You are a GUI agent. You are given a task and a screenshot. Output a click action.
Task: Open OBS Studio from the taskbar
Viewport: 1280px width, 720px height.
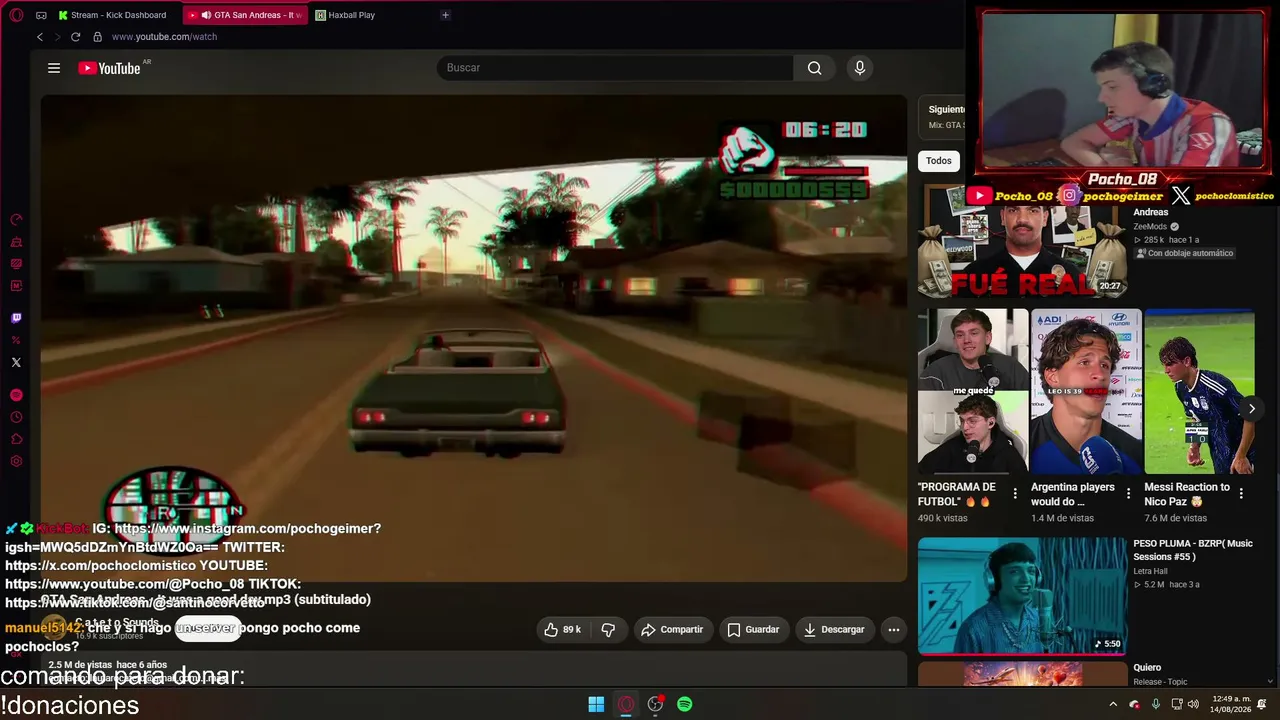[655, 704]
